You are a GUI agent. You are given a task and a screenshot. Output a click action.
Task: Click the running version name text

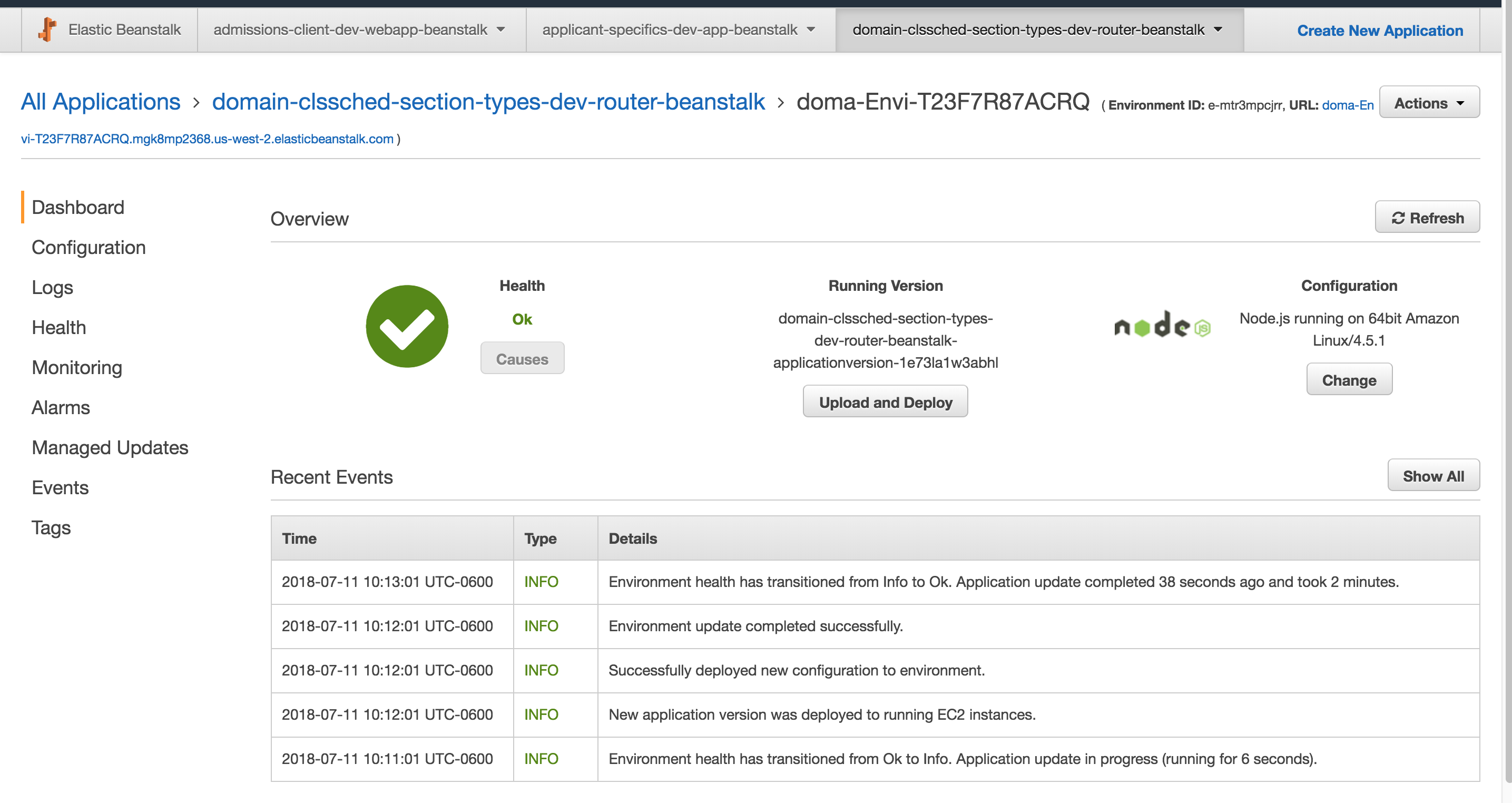(x=885, y=340)
